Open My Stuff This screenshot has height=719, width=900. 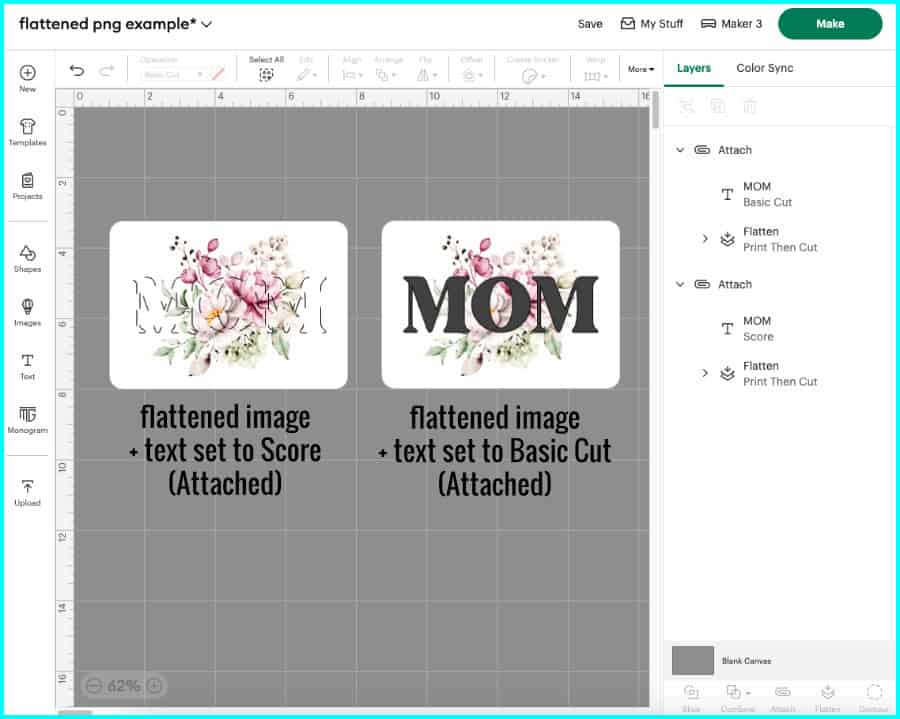pos(652,24)
